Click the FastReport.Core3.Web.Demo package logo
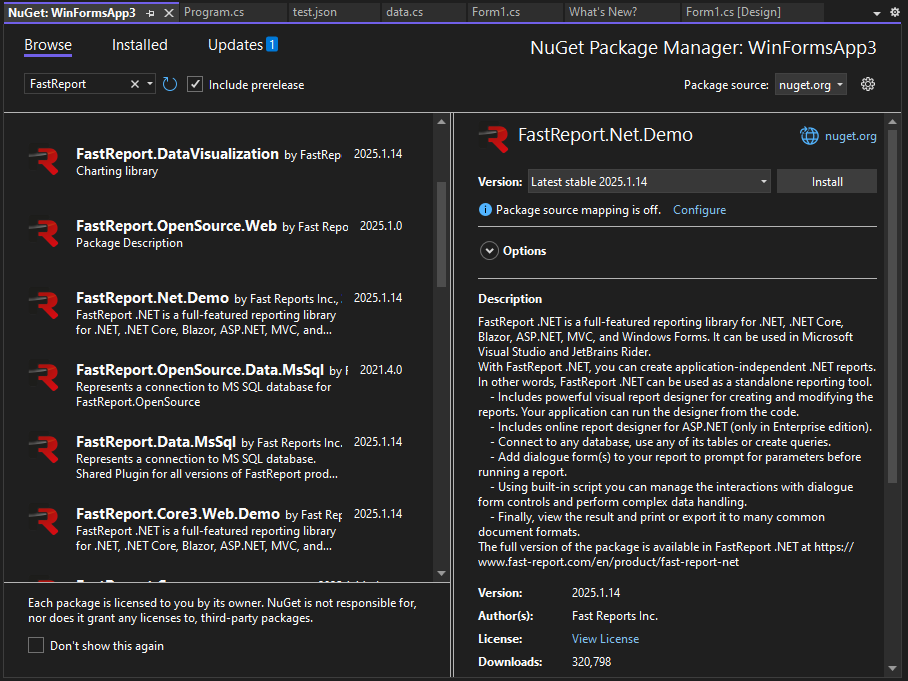908x681 pixels. 45,521
